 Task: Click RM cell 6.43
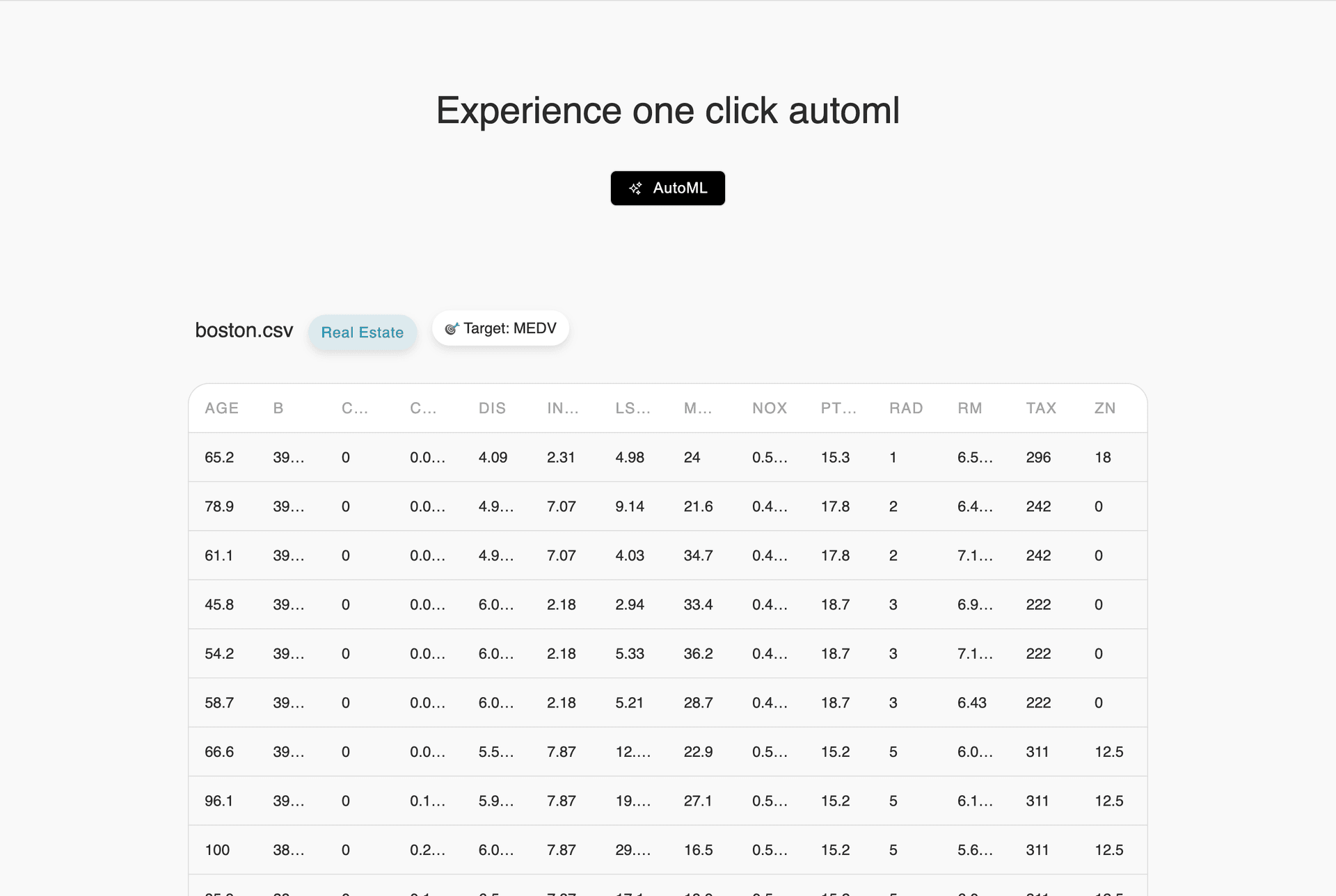(x=972, y=703)
